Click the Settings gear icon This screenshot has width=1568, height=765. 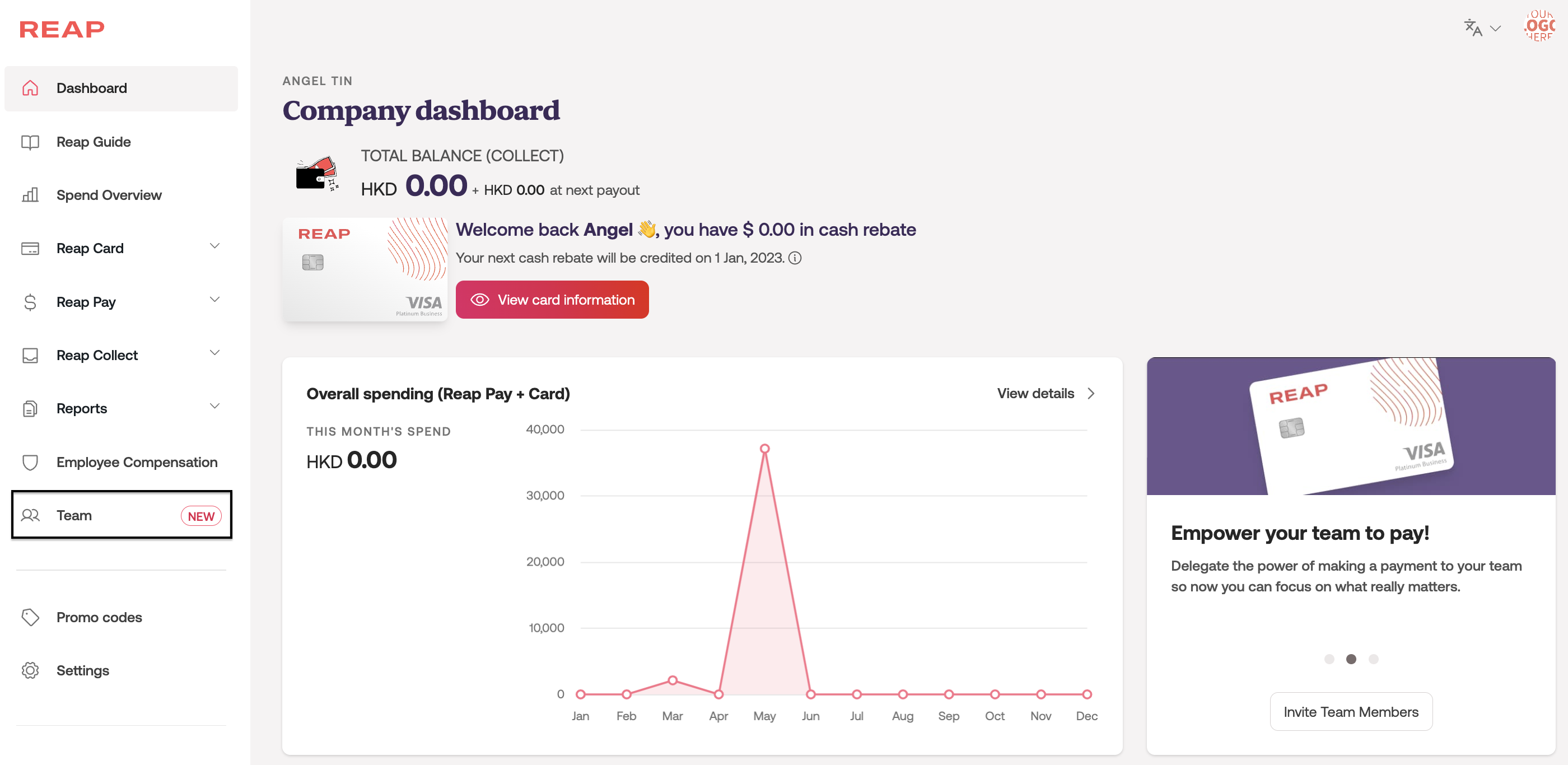click(x=30, y=670)
